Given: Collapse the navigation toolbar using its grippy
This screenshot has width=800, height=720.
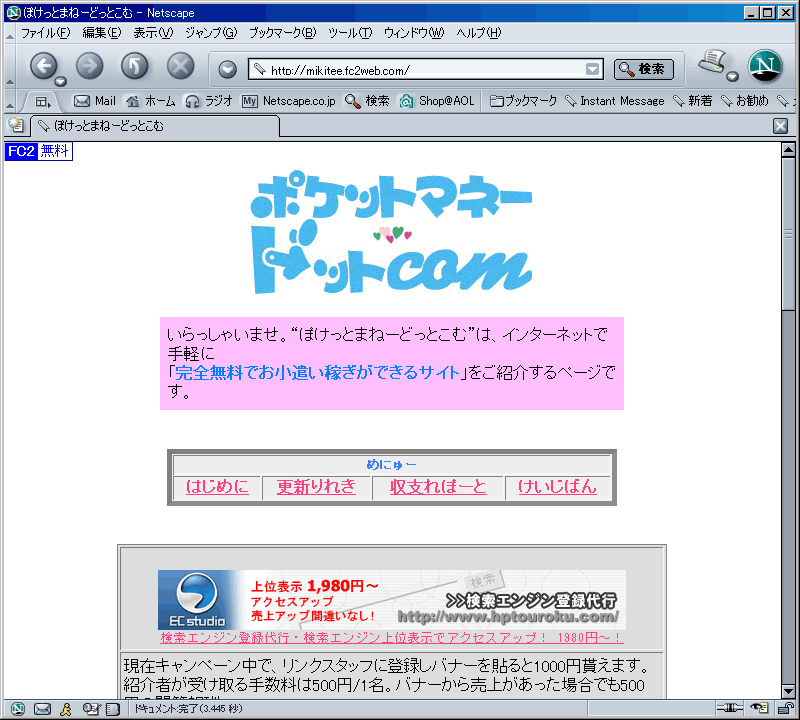Looking at the screenshot, I should 10,67.
